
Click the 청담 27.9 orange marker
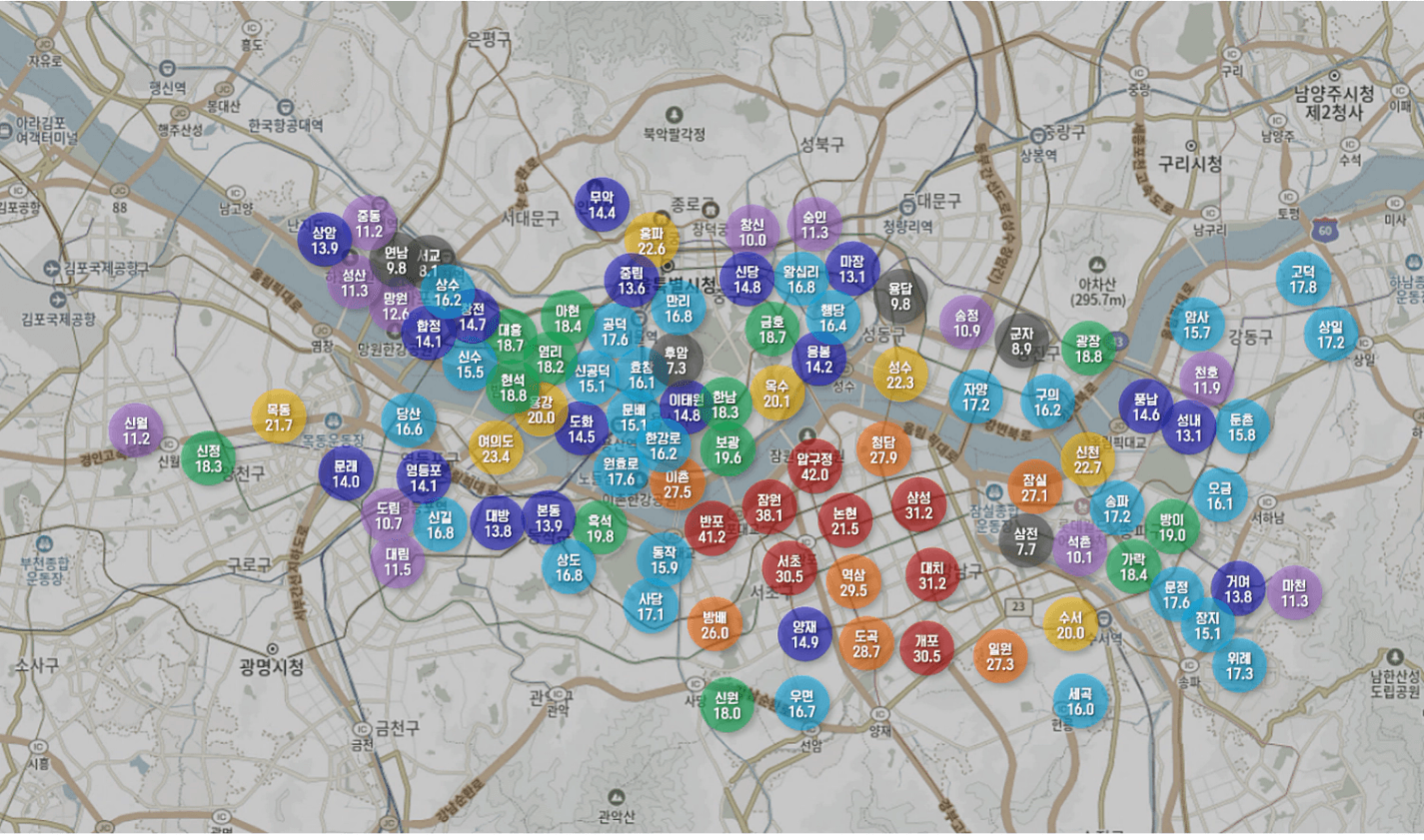[883, 449]
